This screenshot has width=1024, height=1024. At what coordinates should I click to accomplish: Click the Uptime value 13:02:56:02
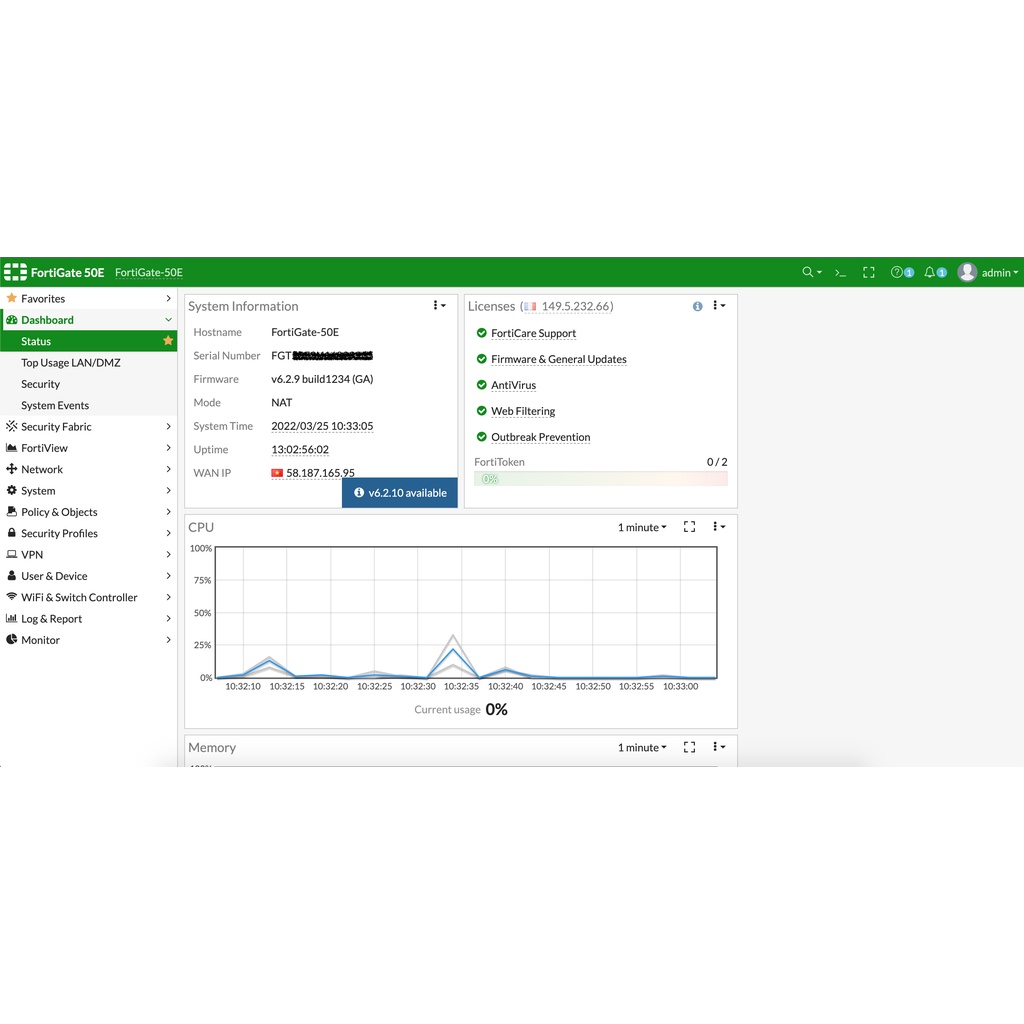(300, 449)
